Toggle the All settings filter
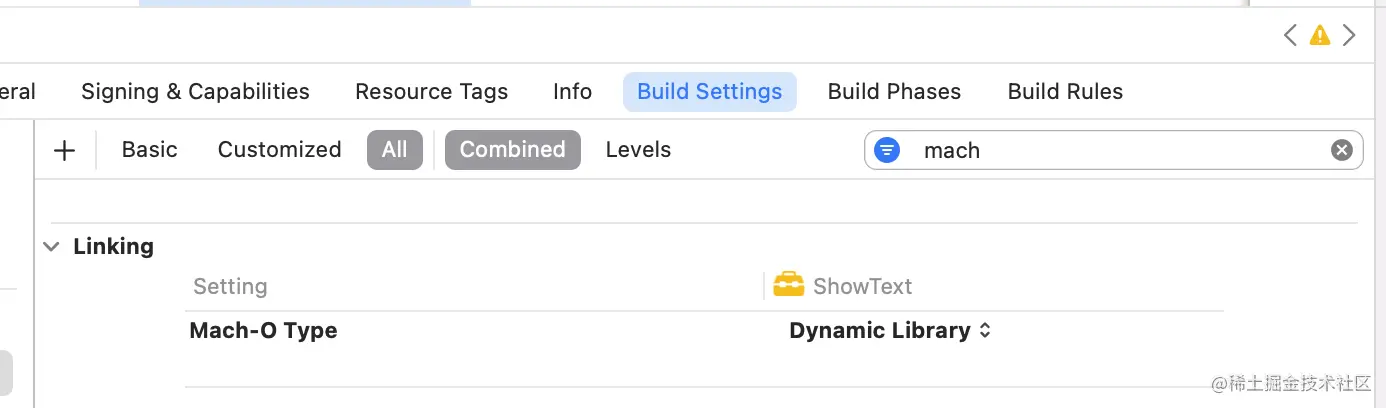 394,150
